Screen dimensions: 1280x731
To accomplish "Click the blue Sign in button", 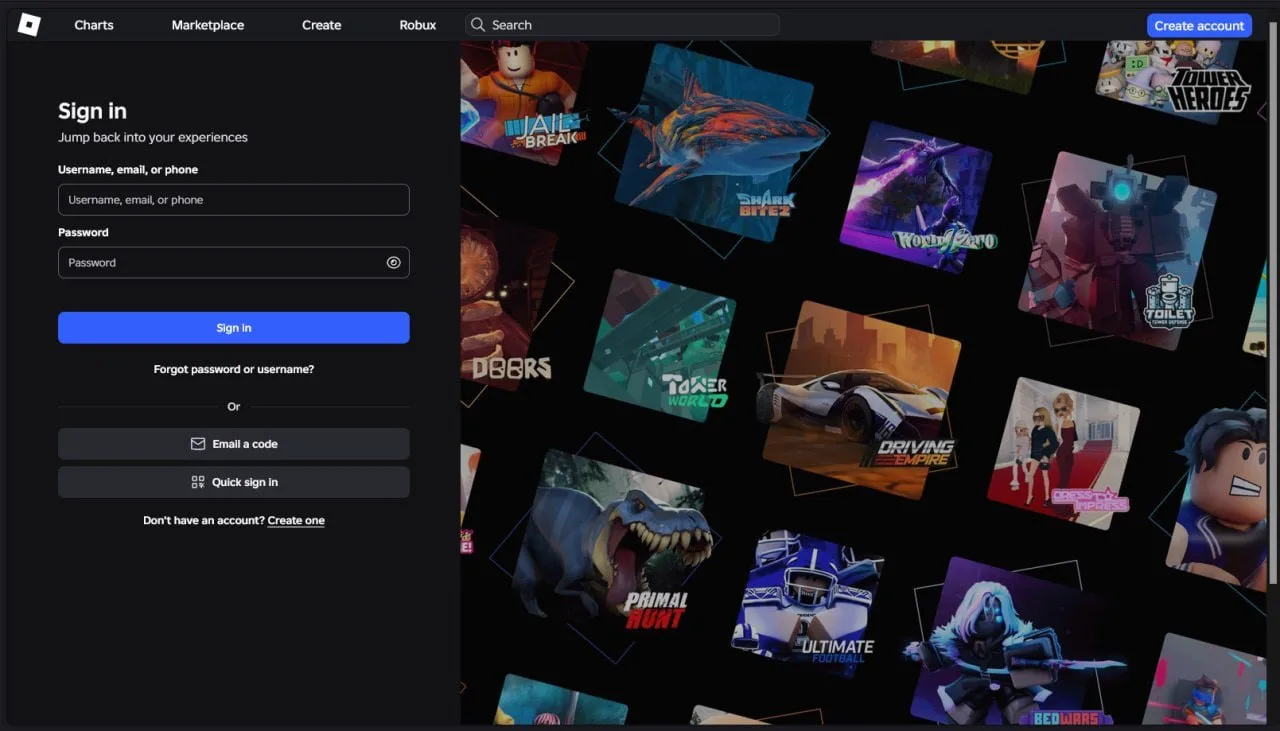I will tap(234, 328).
